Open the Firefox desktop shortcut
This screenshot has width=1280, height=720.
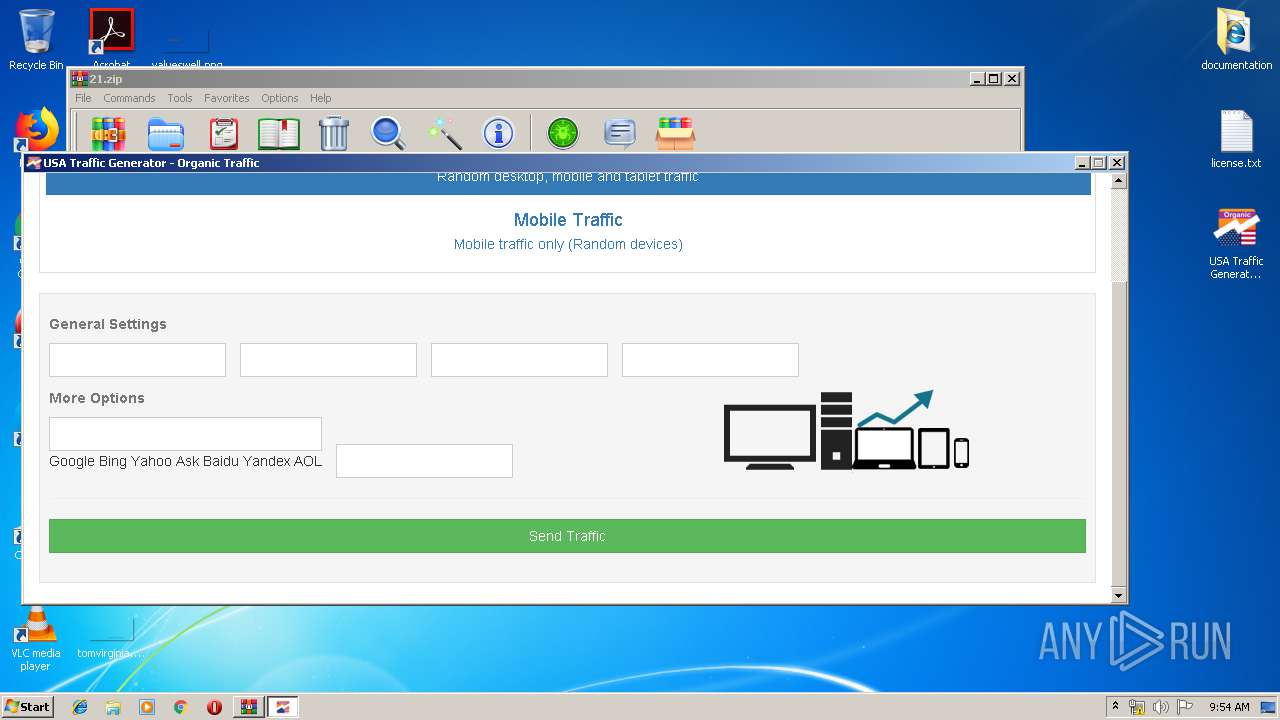pyautogui.click(x=38, y=130)
